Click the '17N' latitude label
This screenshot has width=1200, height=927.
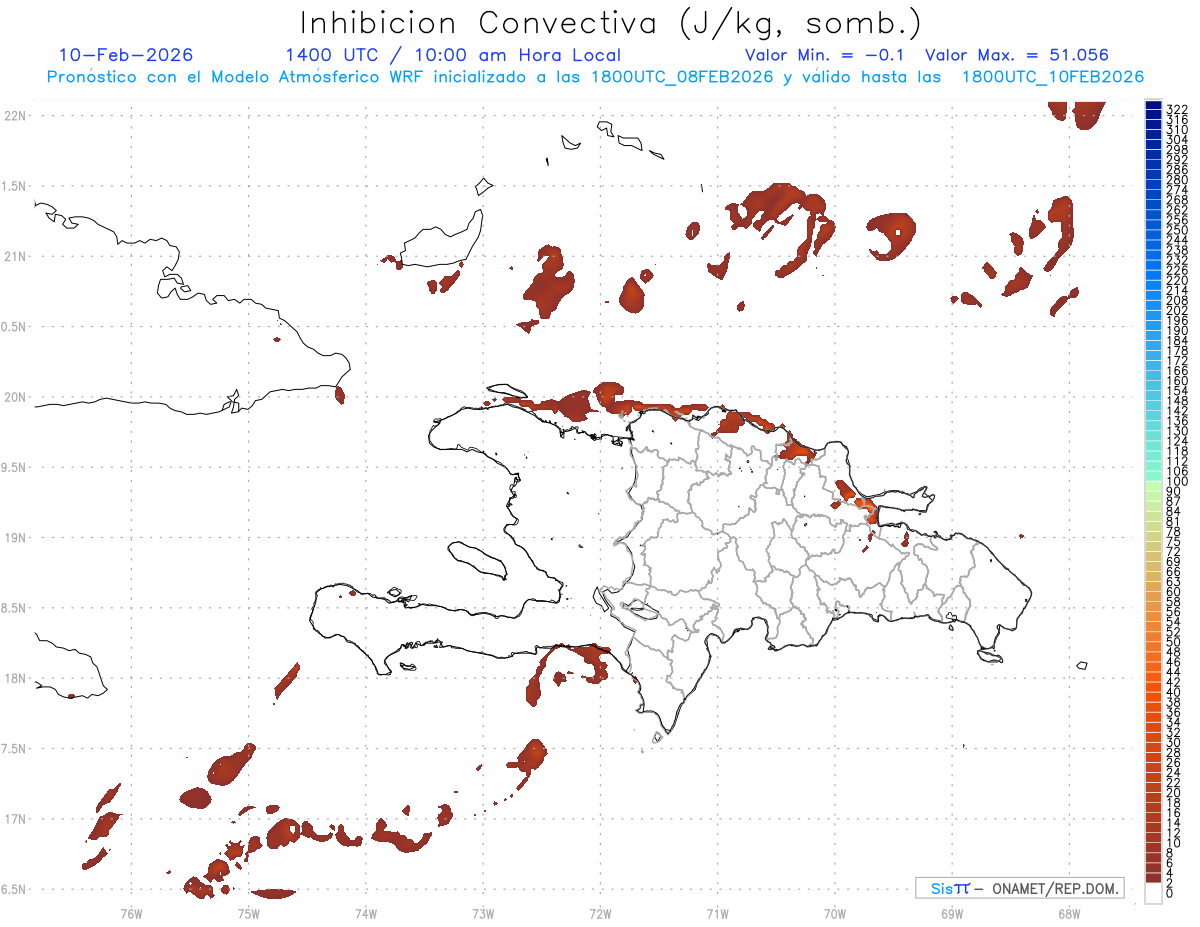pos(15,819)
